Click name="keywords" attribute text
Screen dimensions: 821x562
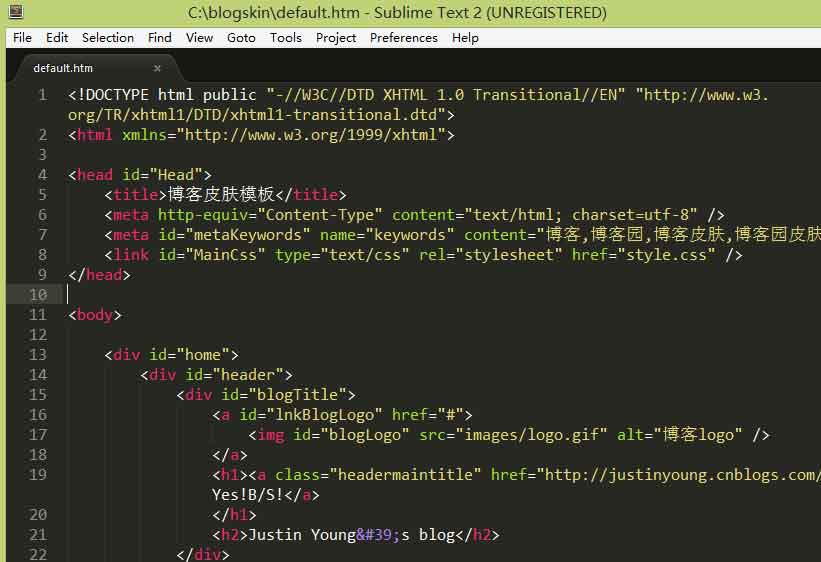click(x=387, y=235)
